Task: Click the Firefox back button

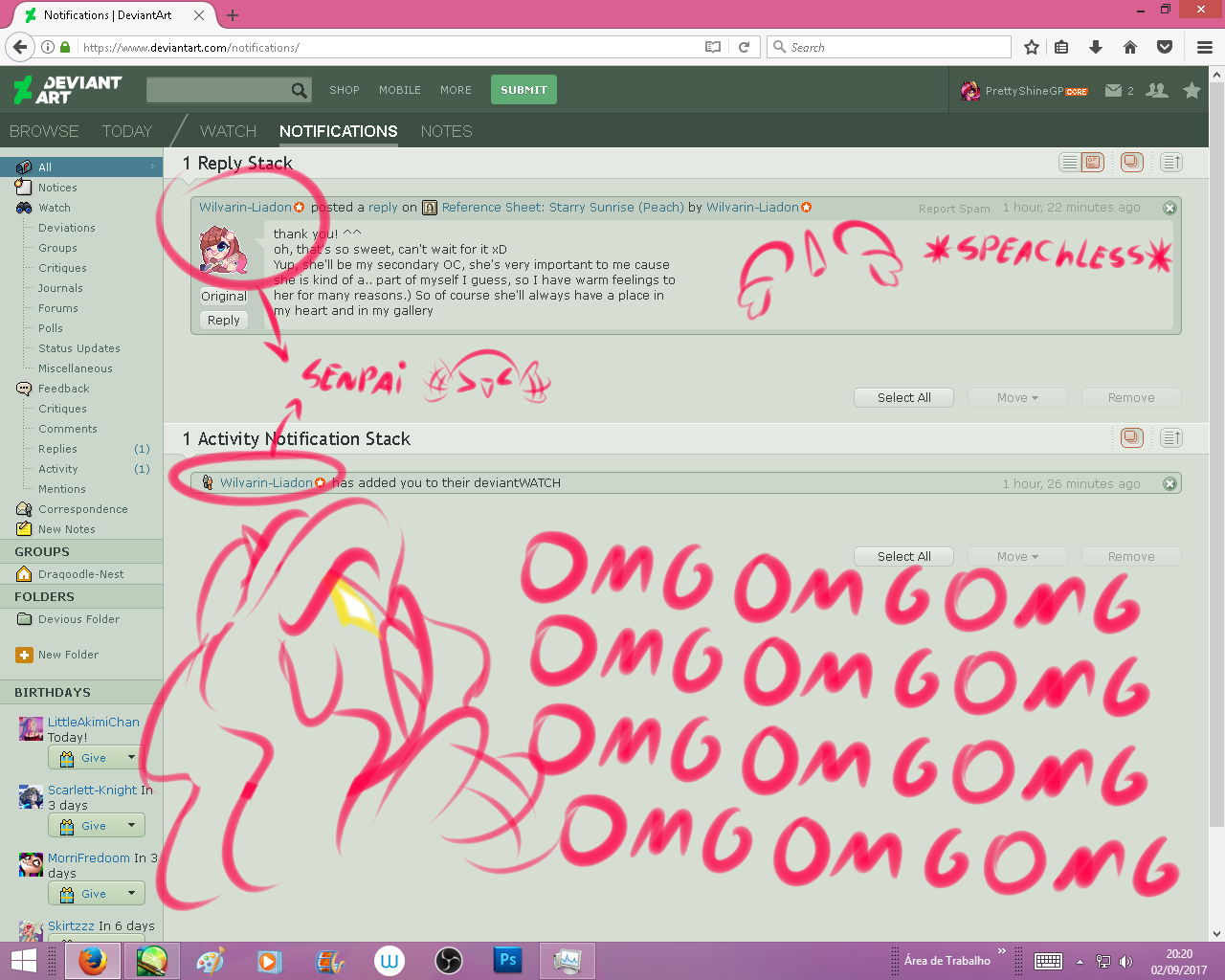Action: click(20, 47)
